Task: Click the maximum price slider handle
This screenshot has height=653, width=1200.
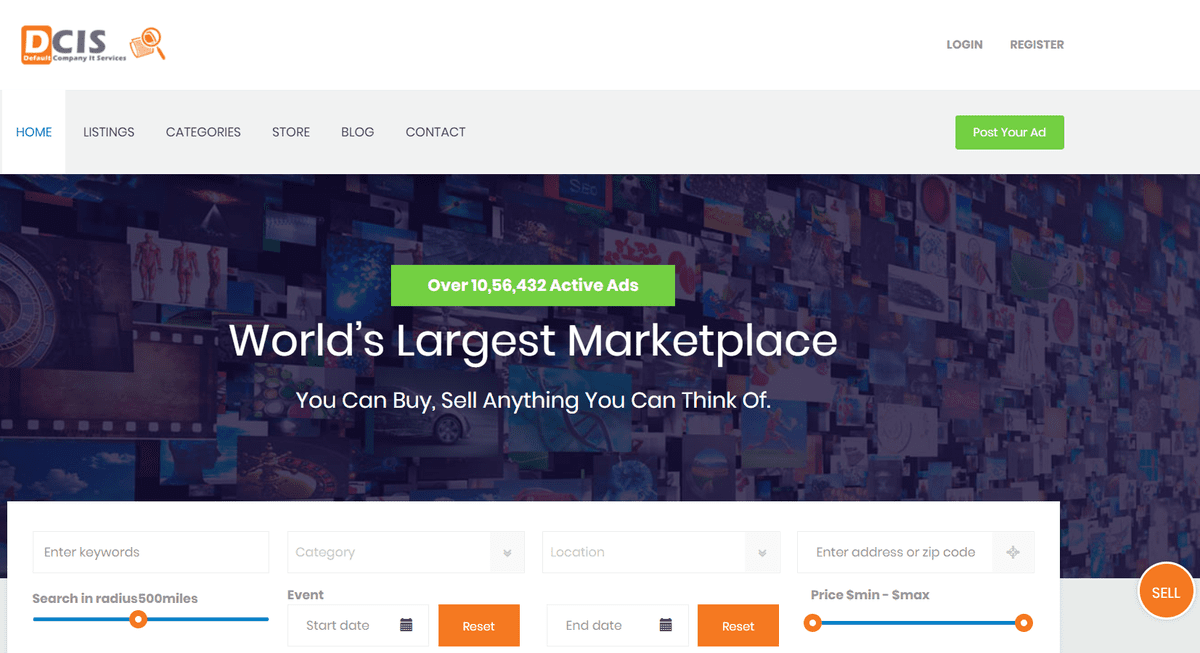Action: pos(1024,623)
